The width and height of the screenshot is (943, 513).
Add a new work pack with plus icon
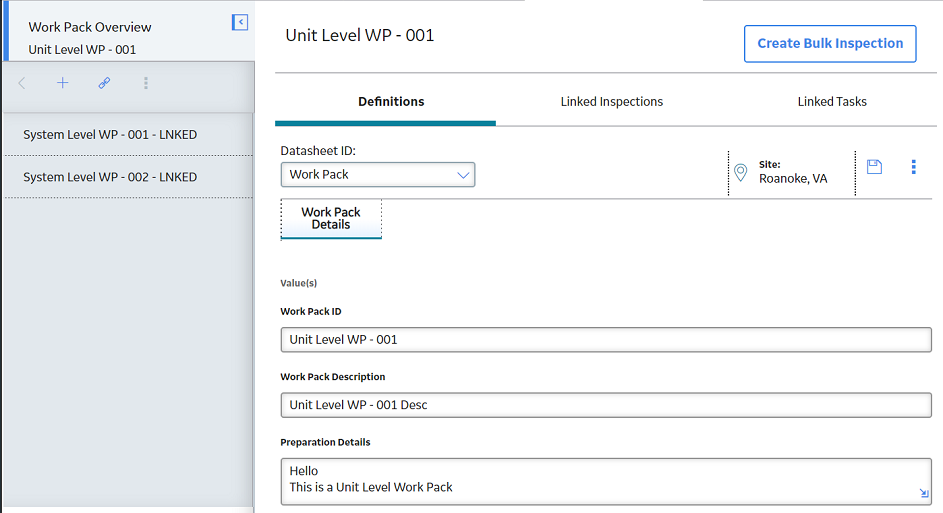[63, 83]
